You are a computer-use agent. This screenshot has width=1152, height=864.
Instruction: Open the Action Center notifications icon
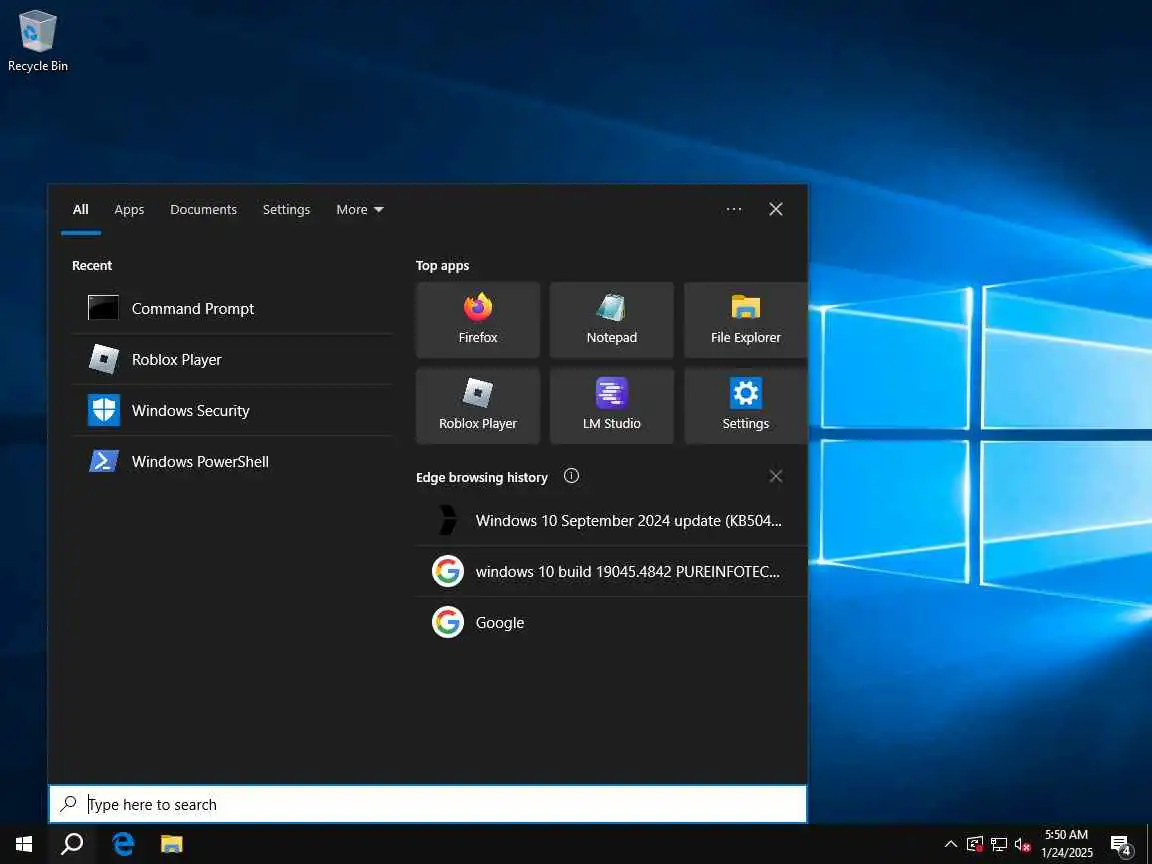1120,844
